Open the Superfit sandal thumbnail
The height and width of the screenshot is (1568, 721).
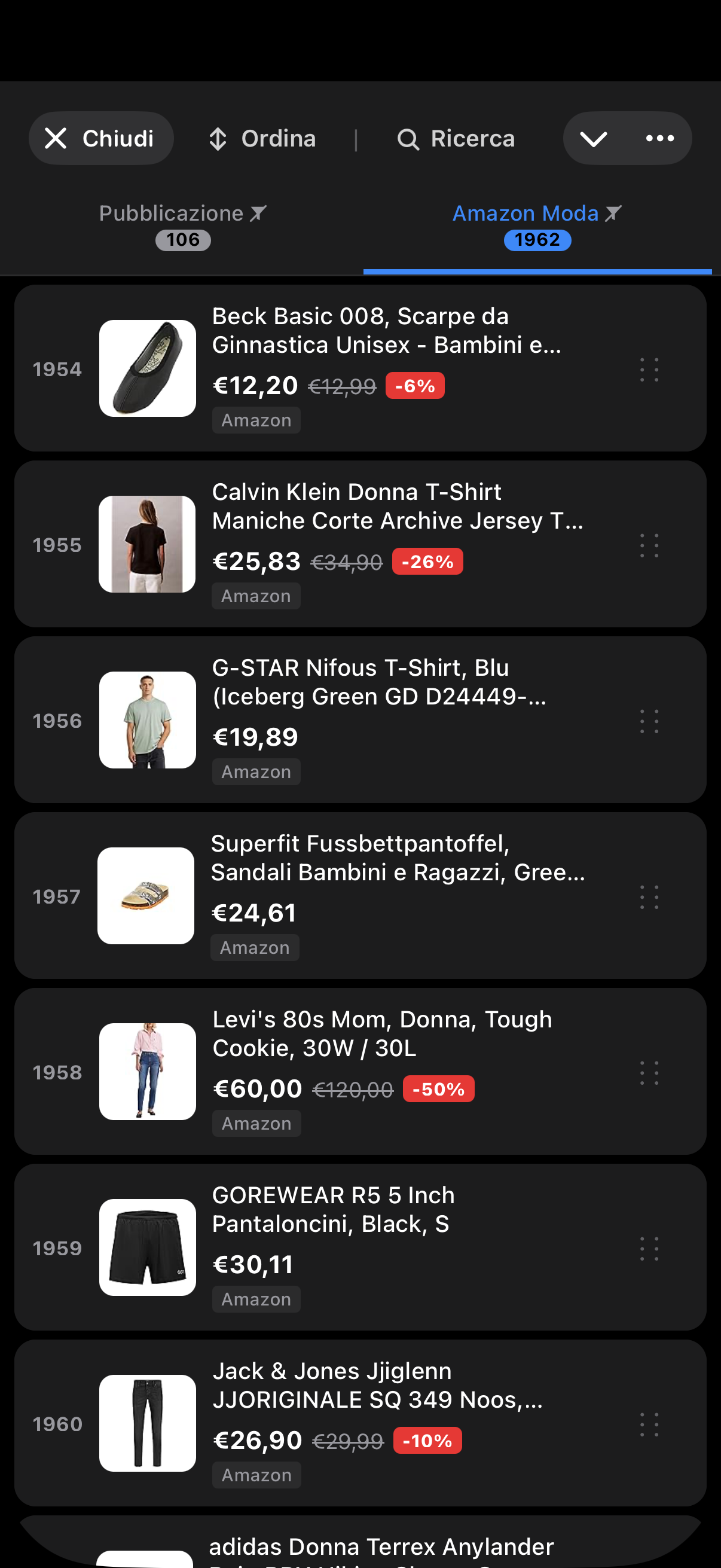(x=146, y=896)
